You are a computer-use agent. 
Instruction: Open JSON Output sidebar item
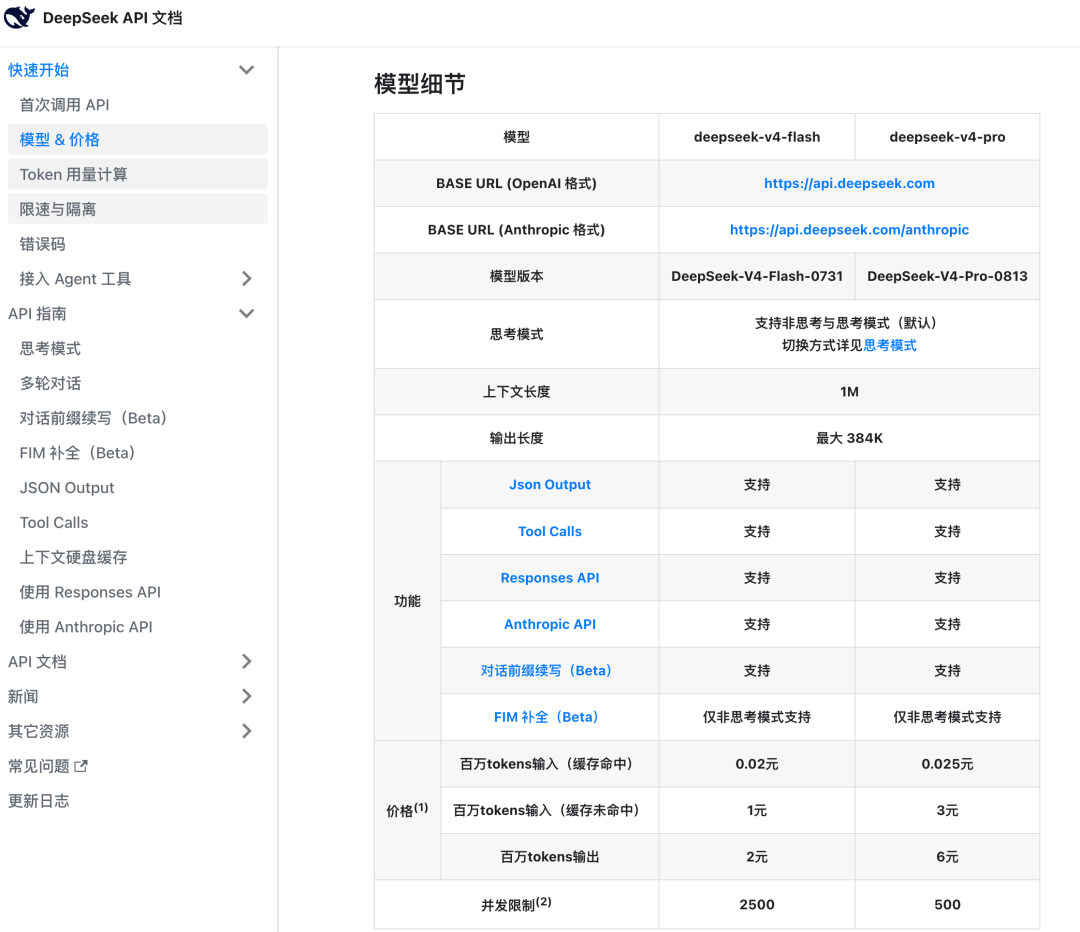click(67, 488)
